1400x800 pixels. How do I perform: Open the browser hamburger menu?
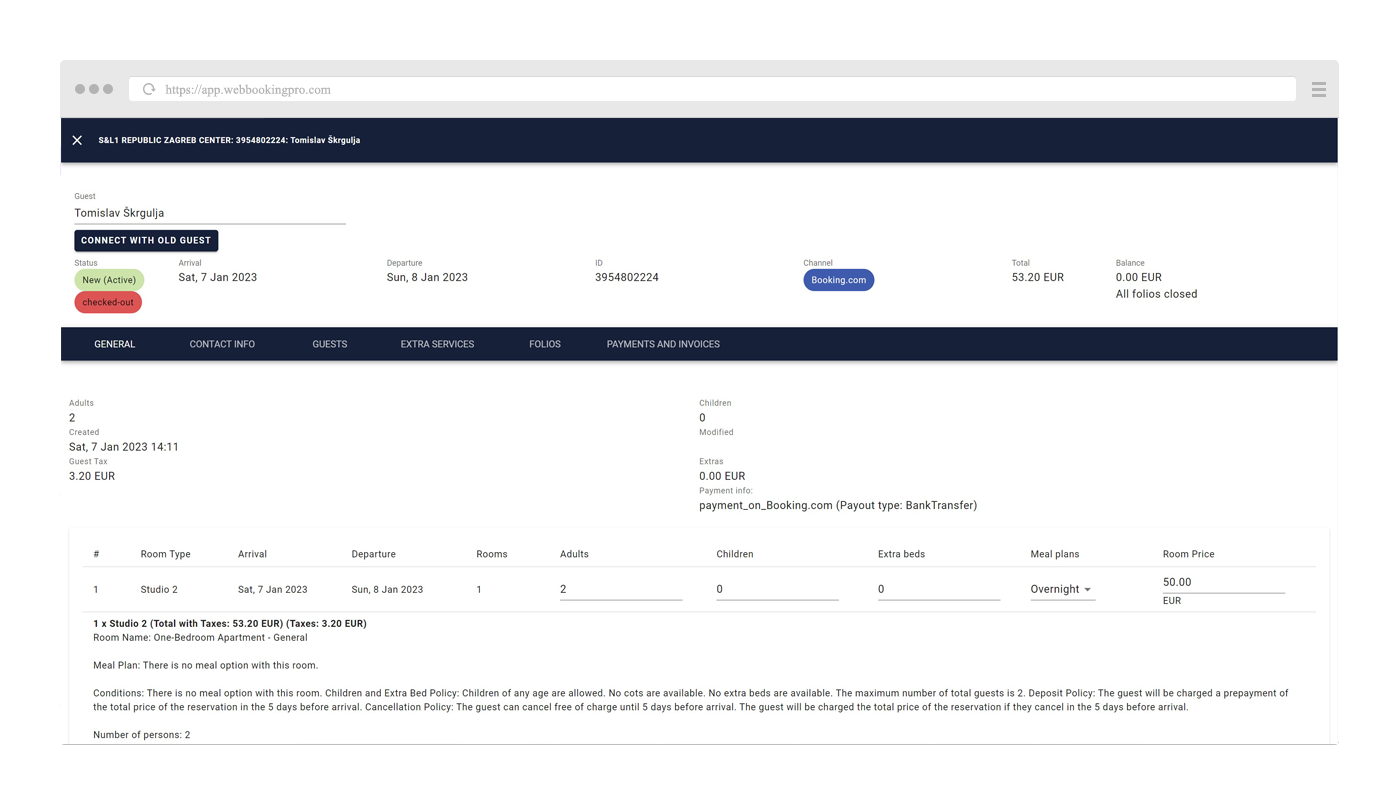tap(1318, 89)
